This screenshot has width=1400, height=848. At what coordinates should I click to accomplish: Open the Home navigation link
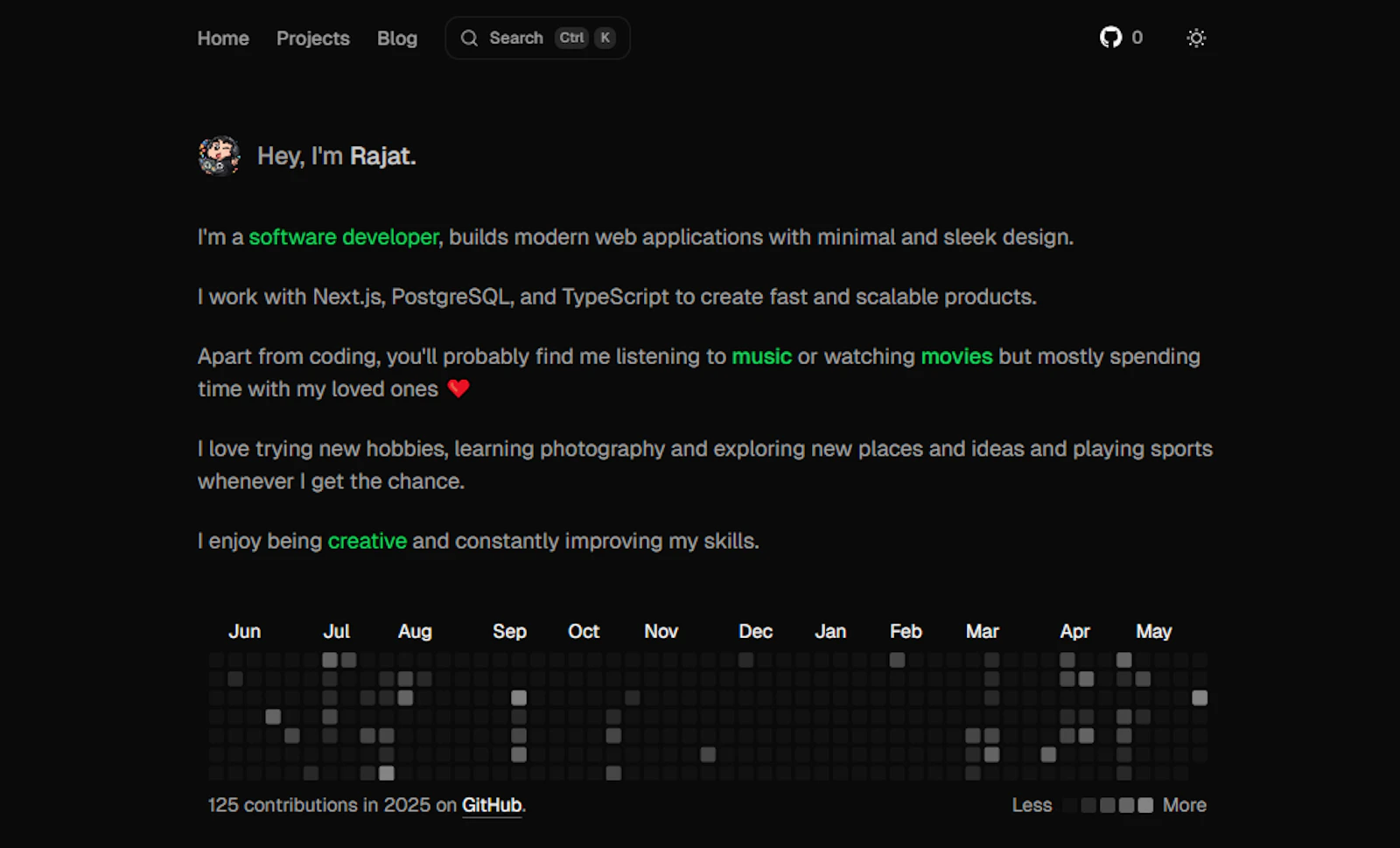click(223, 39)
